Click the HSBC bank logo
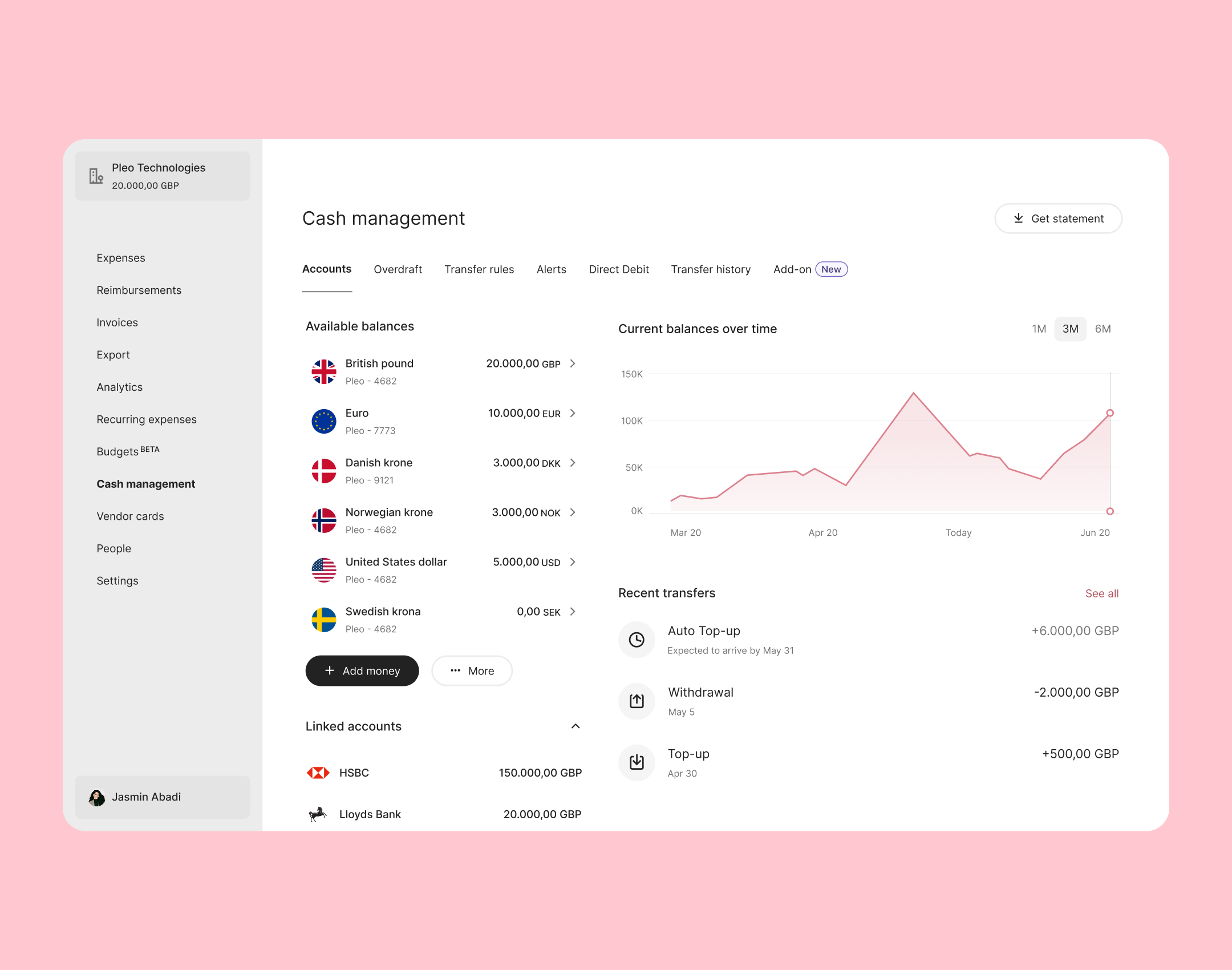 pos(318,773)
